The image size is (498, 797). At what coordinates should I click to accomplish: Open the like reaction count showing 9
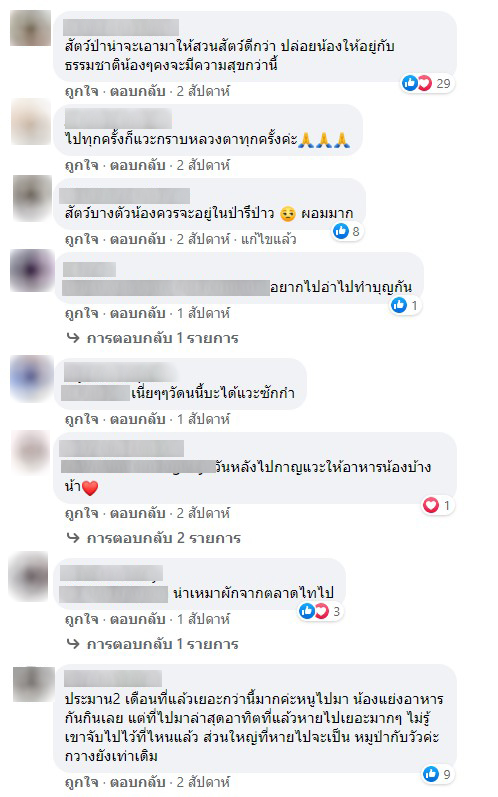438,775
